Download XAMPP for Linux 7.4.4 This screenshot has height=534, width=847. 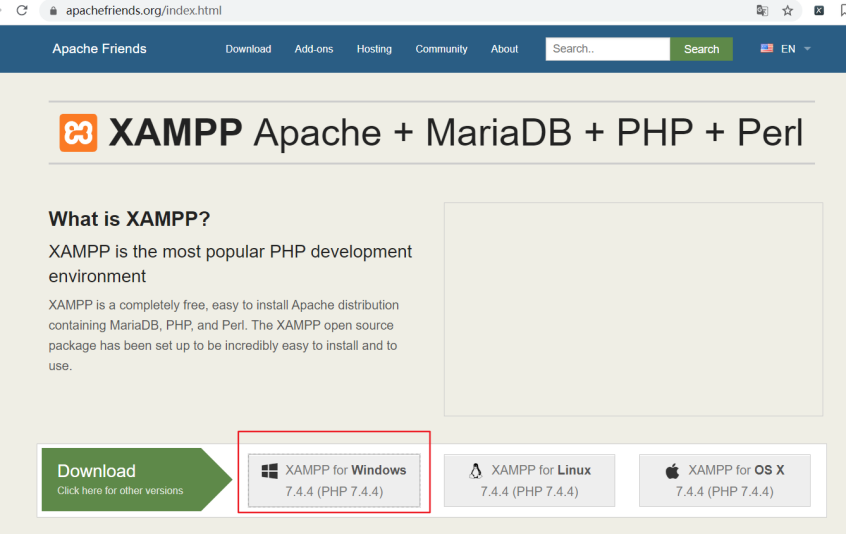[529, 481]
